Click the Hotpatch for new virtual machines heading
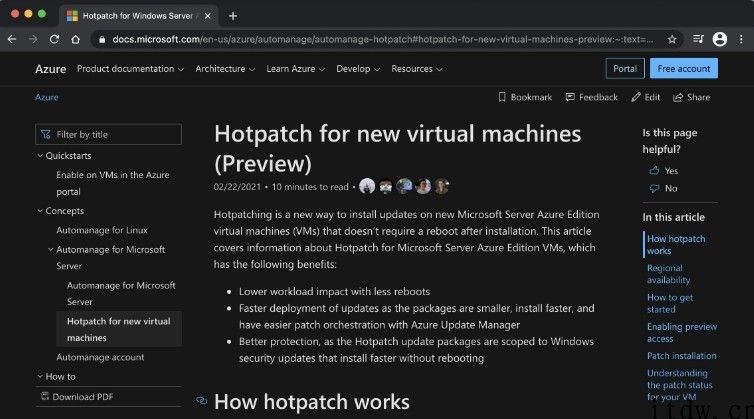The height and width of the screenshot is (419, 754). click(398, 149)
